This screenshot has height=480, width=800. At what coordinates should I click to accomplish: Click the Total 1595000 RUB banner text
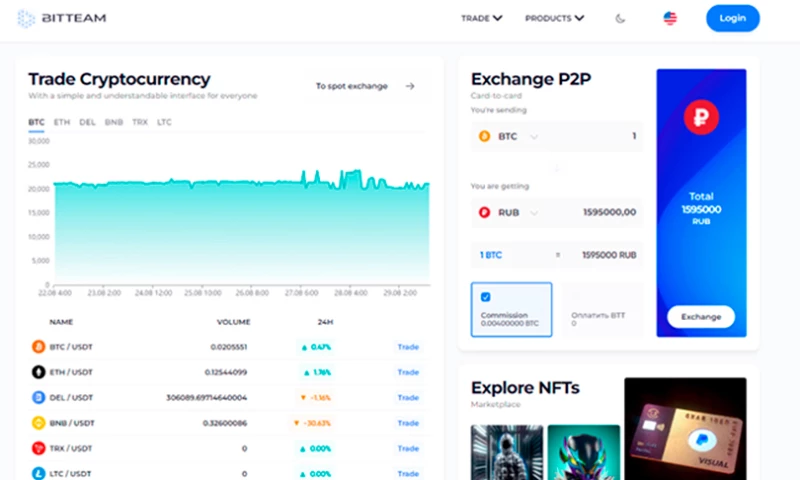[701, 209]
